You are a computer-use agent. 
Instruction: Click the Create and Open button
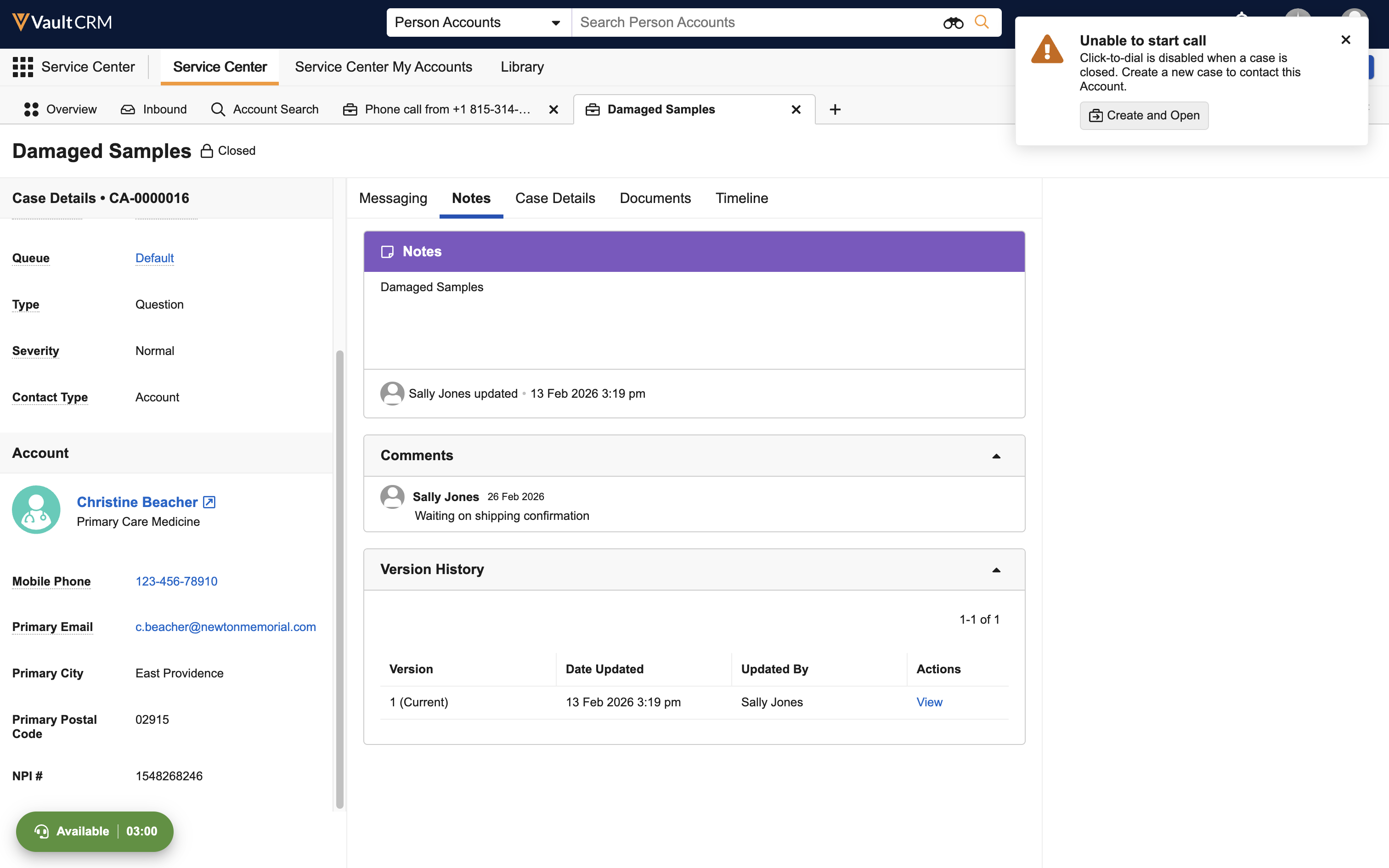click(x=1144, y=115)
